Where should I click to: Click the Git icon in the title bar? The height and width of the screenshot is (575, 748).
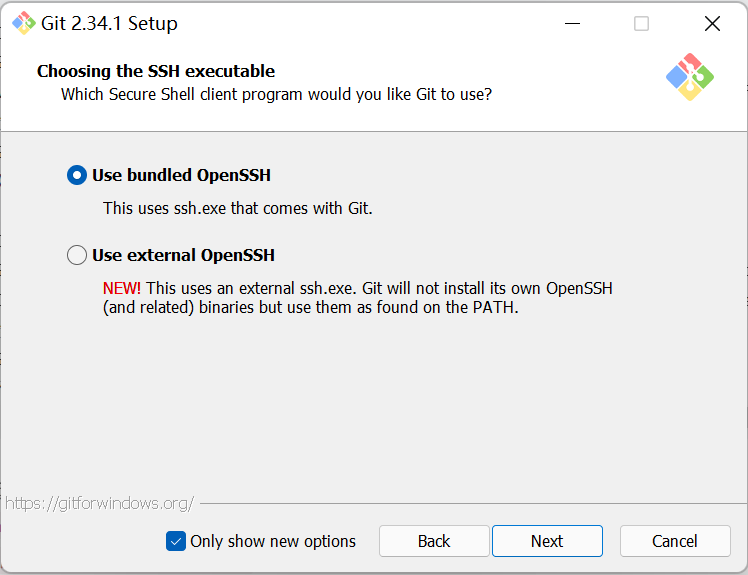pyautogui.click(x=23, y=23)
